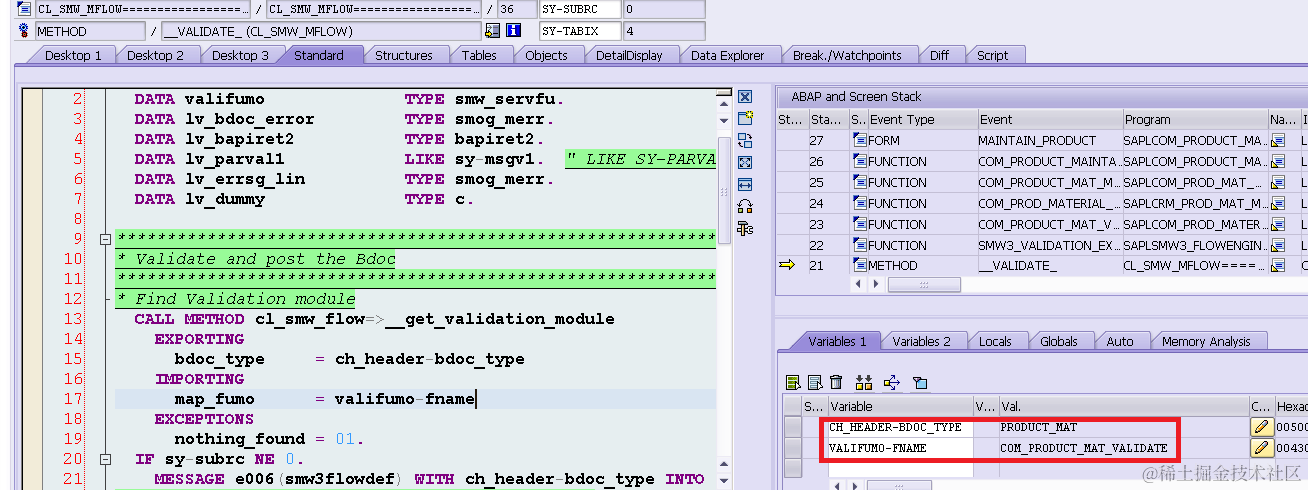Switch to the Desktop 3 tab
Screen dimensions: 1308x490
pyautogui.click(x=240, y=56)
